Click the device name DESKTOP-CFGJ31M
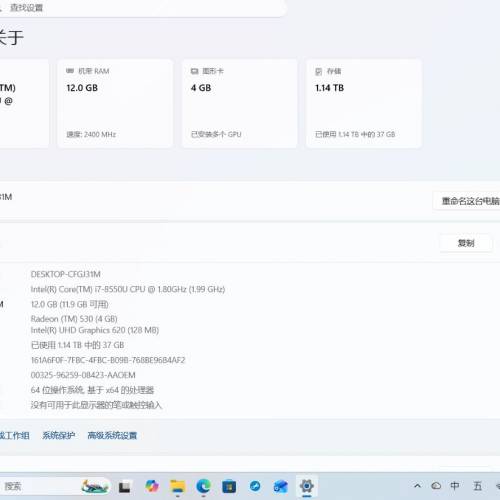 (x=66, y=274)
